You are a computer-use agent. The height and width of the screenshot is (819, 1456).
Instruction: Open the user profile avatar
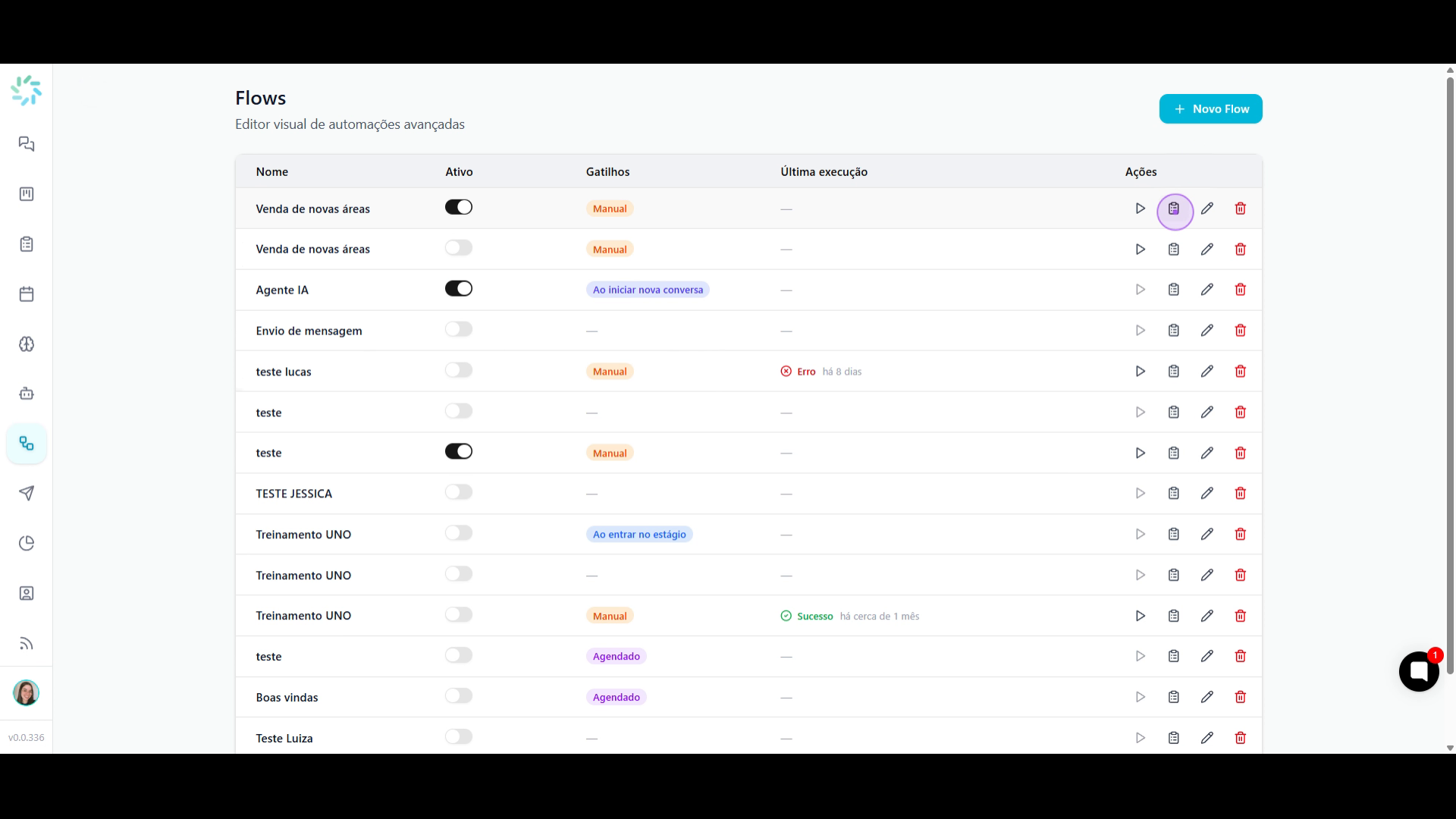point(27,693)
